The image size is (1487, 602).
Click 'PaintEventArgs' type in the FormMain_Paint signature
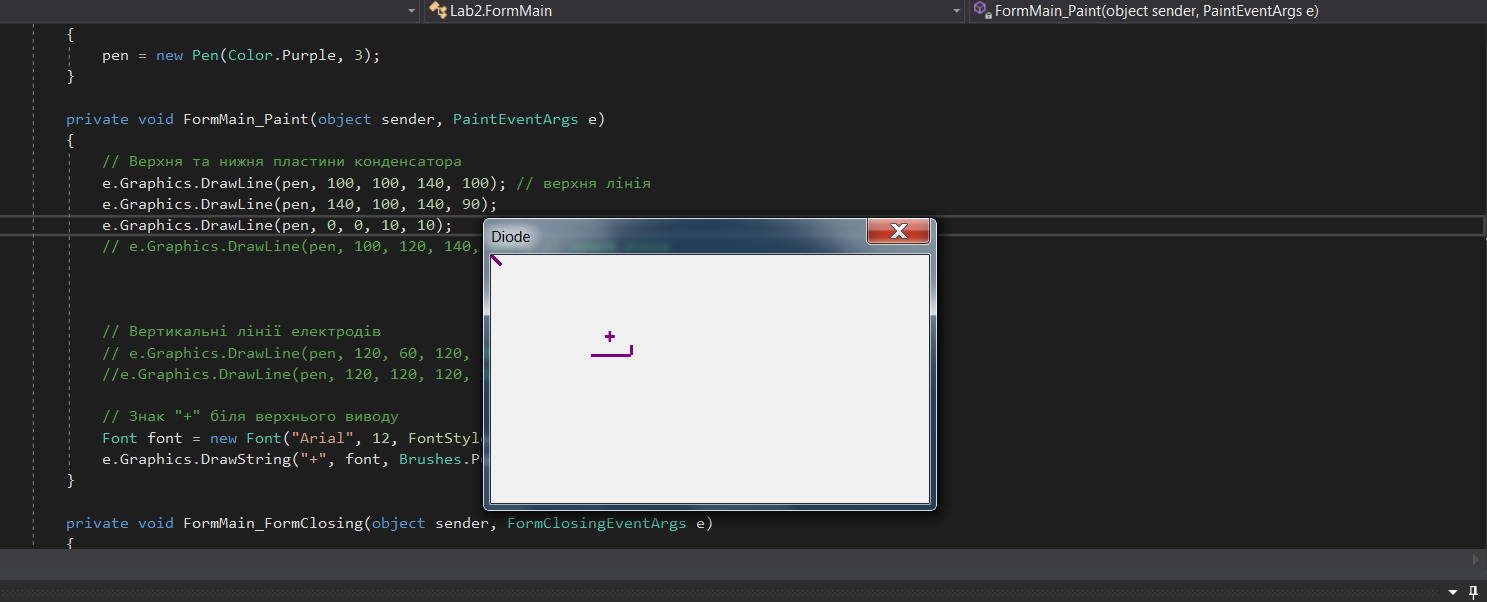515,119
